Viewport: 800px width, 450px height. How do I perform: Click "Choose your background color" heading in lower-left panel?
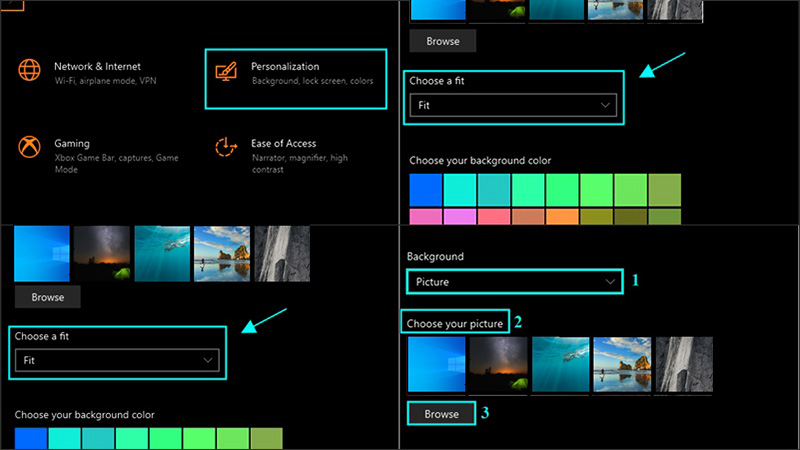coord(85,415)
